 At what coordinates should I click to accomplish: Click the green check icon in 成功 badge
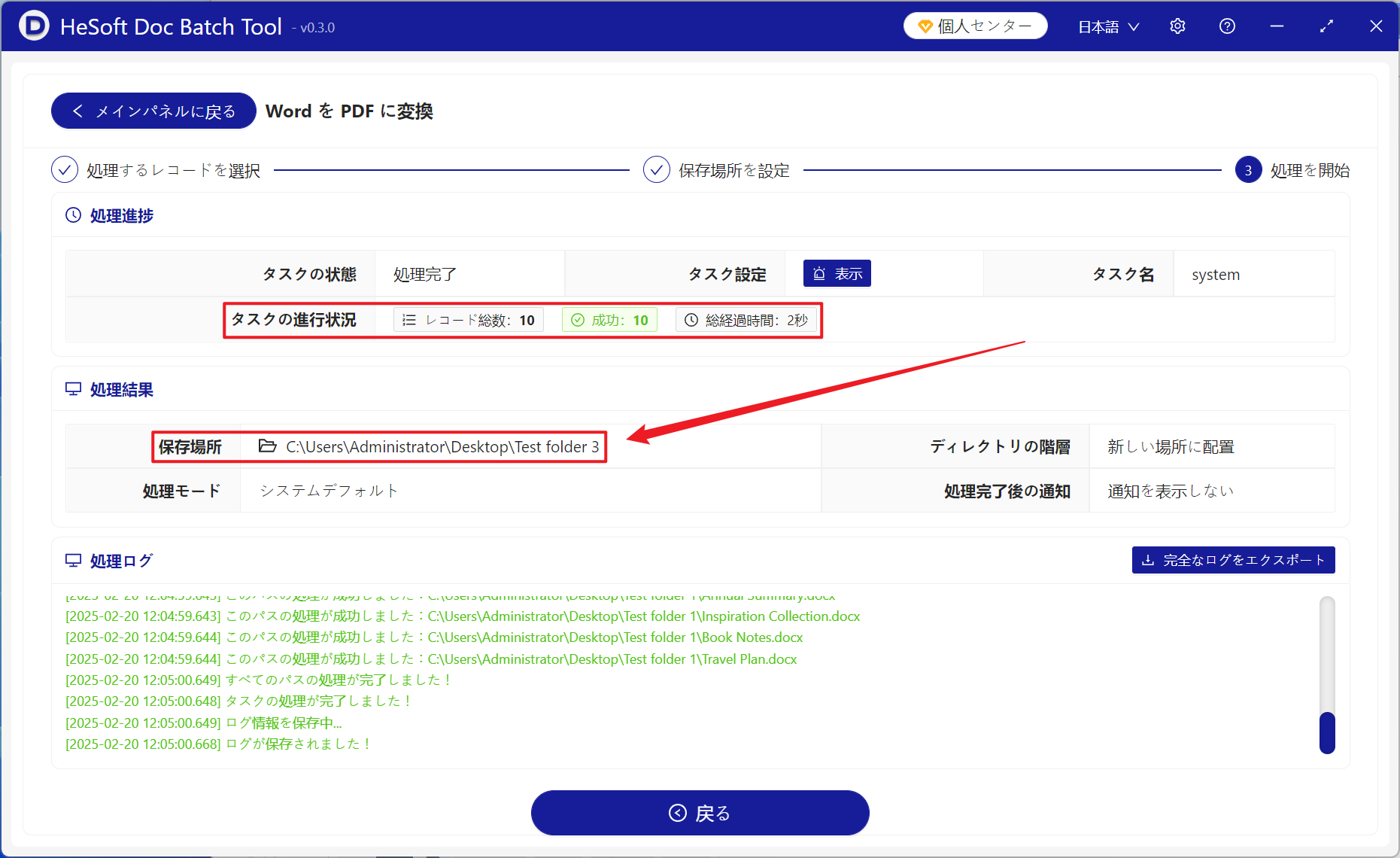click(x=578, y=320)
